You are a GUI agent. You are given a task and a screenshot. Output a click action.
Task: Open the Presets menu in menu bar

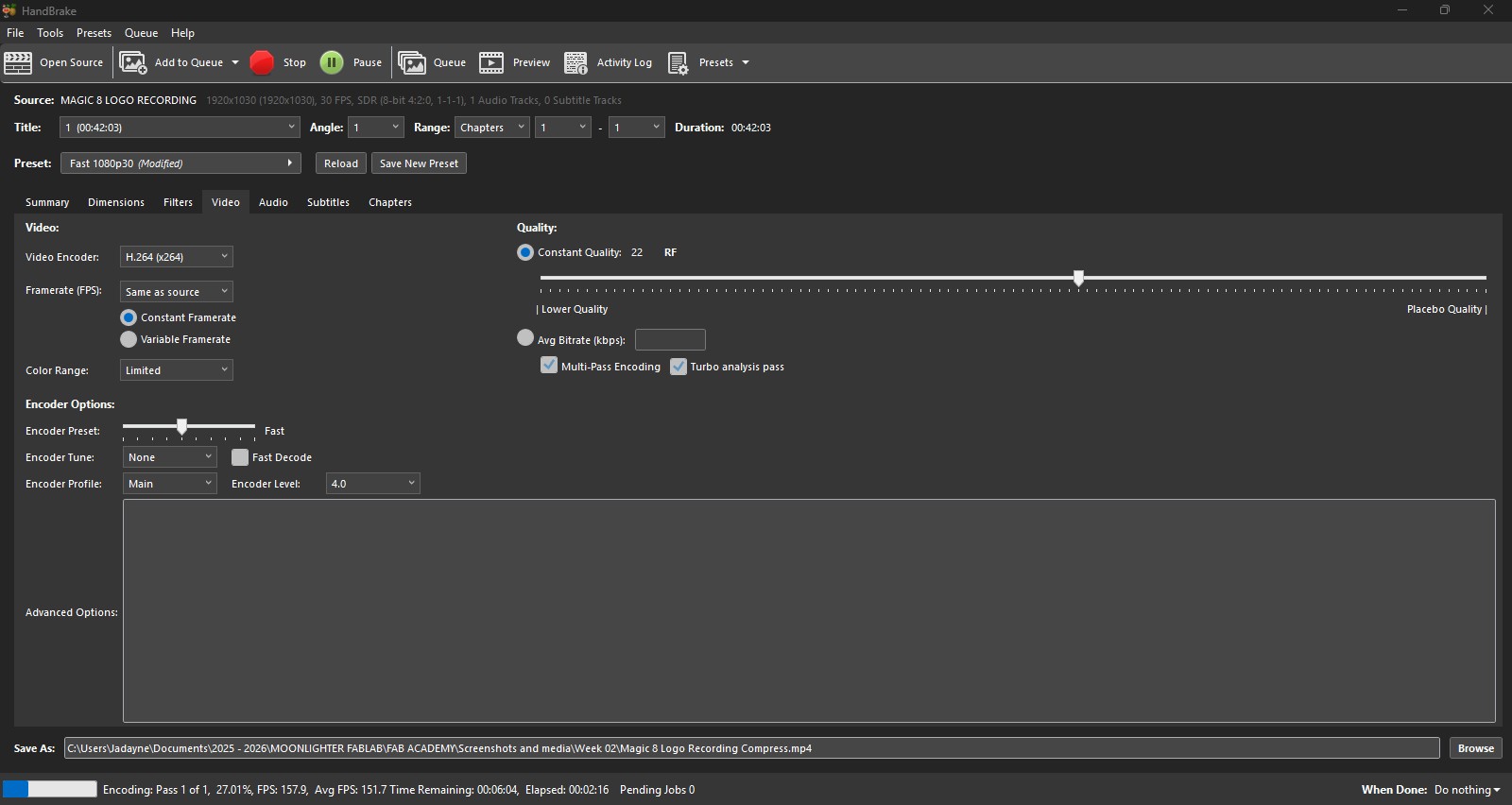tap(94, 33)
